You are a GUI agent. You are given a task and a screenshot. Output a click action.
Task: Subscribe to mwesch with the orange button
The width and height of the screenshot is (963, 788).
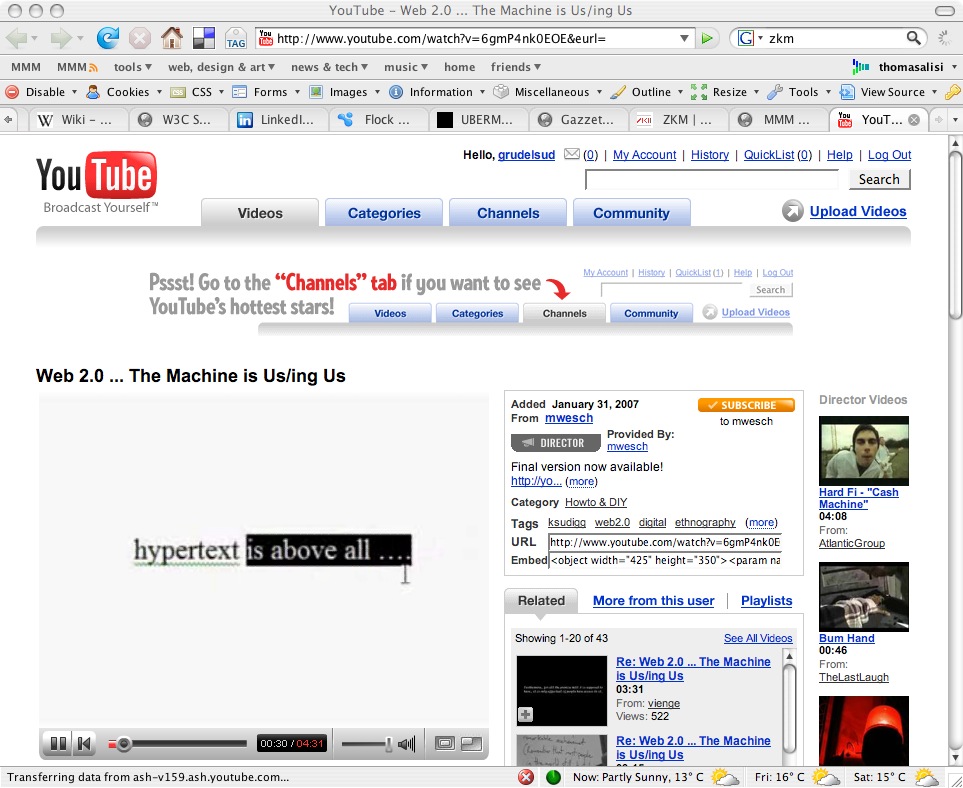pyautogui.click(x=746, y=405)
